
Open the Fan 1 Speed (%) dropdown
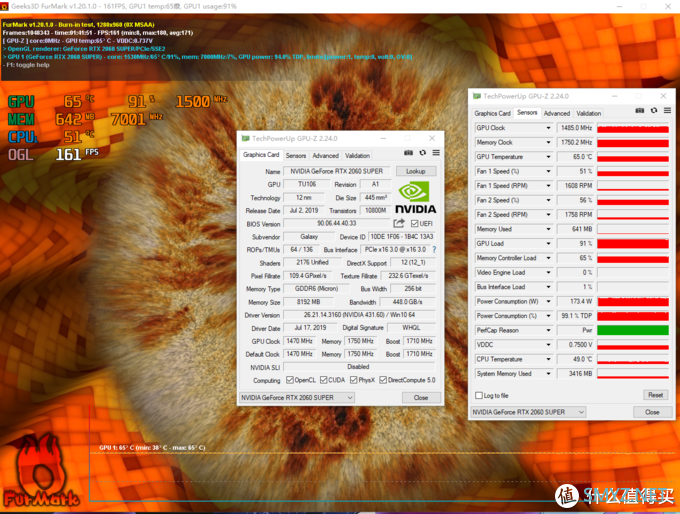[x=548, y=171]
